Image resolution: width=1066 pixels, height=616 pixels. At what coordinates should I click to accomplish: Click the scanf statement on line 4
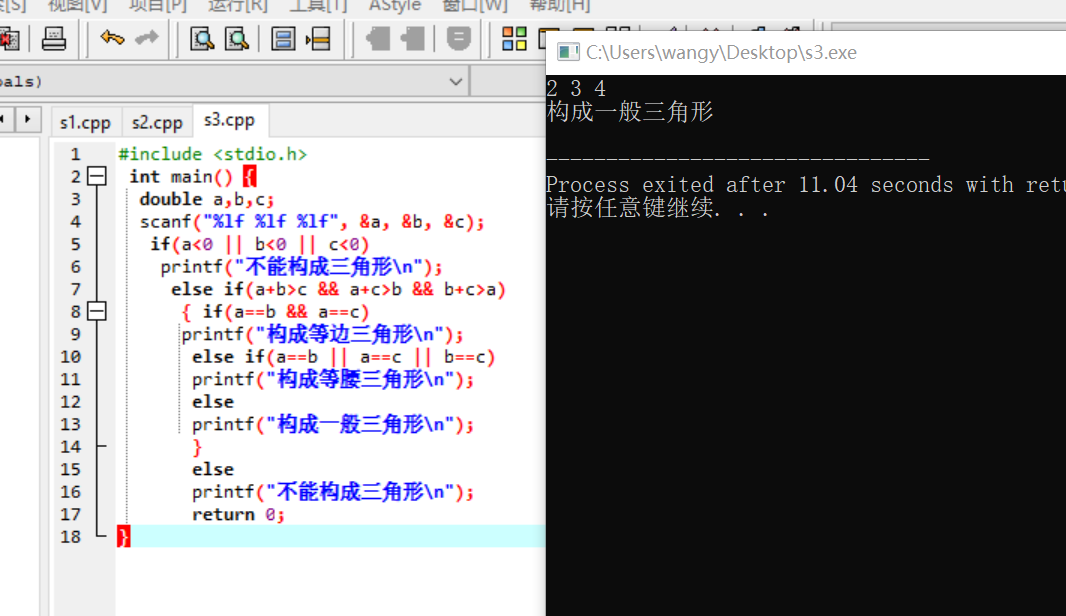point(312,222)
